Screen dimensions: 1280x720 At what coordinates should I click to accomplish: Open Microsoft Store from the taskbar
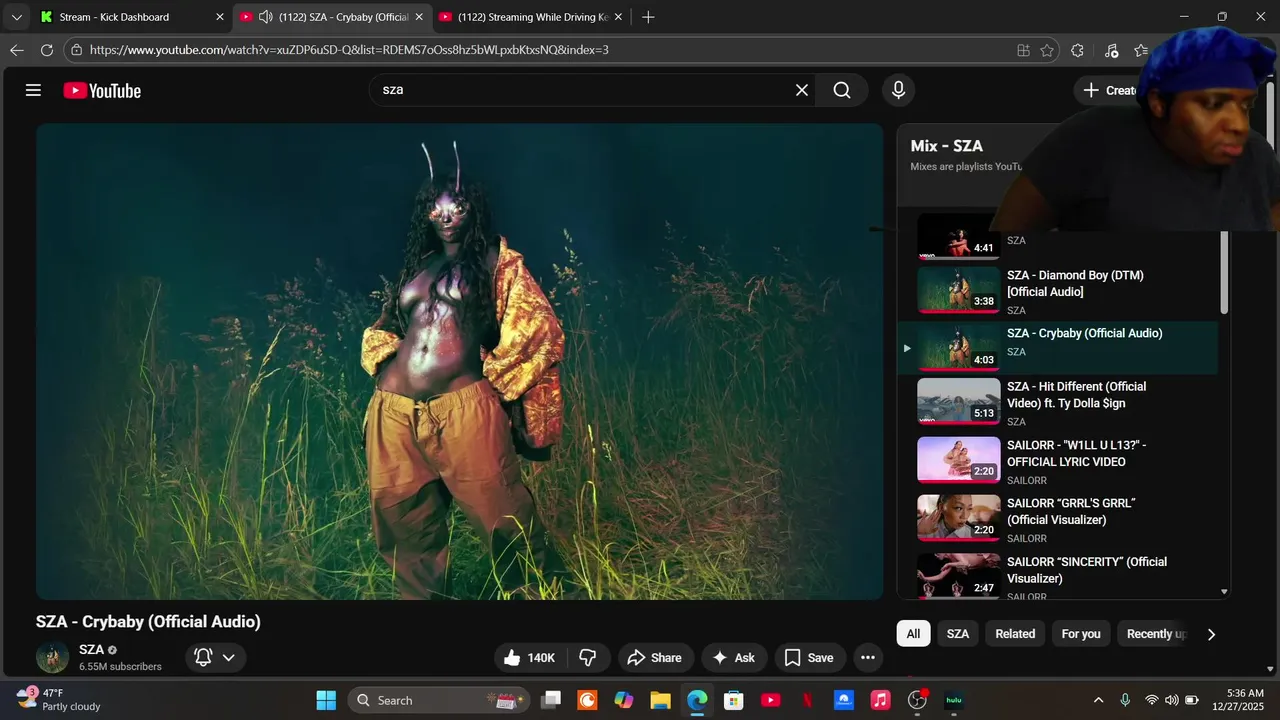tap(734, 700)
